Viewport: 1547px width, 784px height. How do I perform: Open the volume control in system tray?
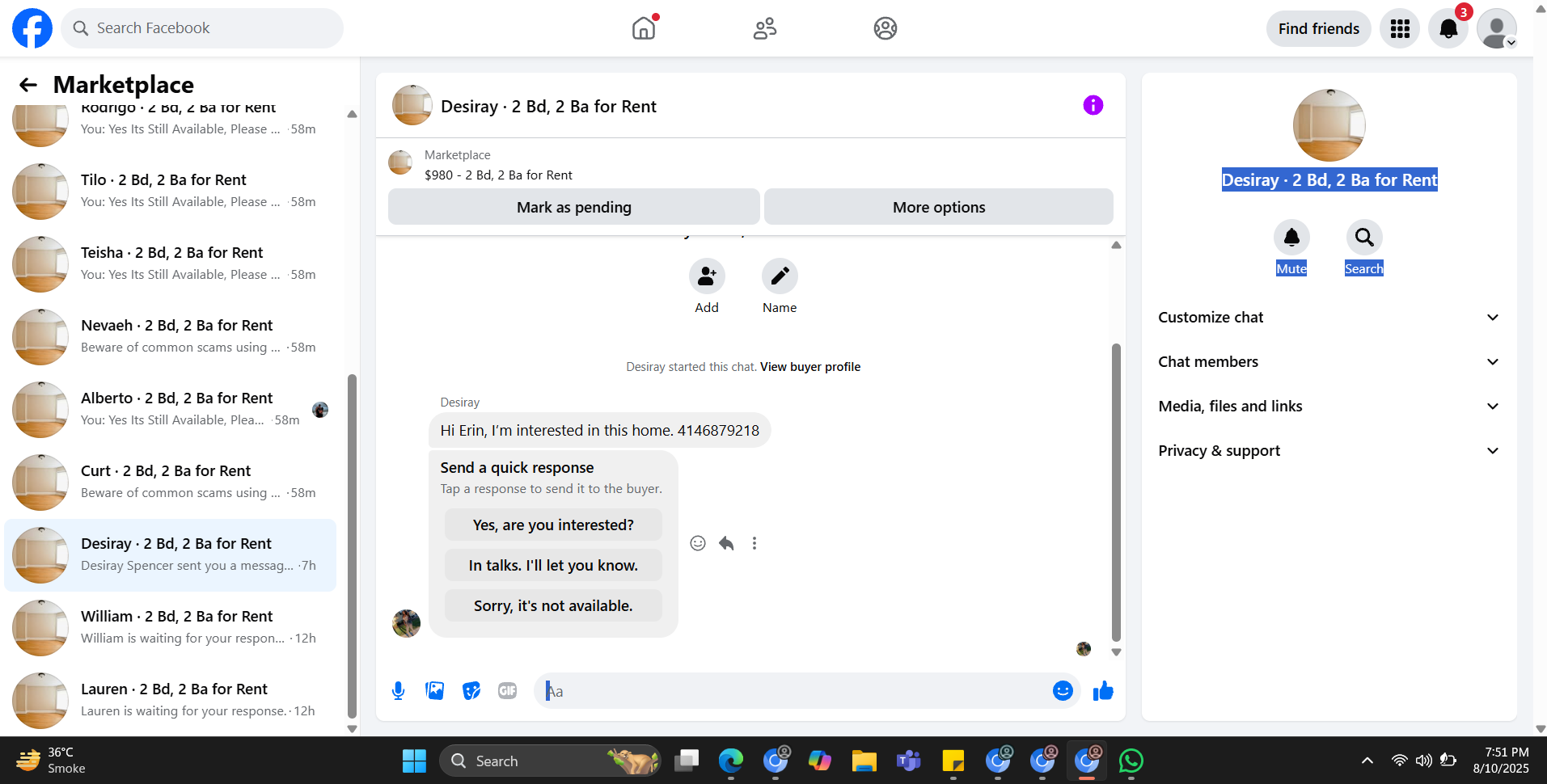1423,761
